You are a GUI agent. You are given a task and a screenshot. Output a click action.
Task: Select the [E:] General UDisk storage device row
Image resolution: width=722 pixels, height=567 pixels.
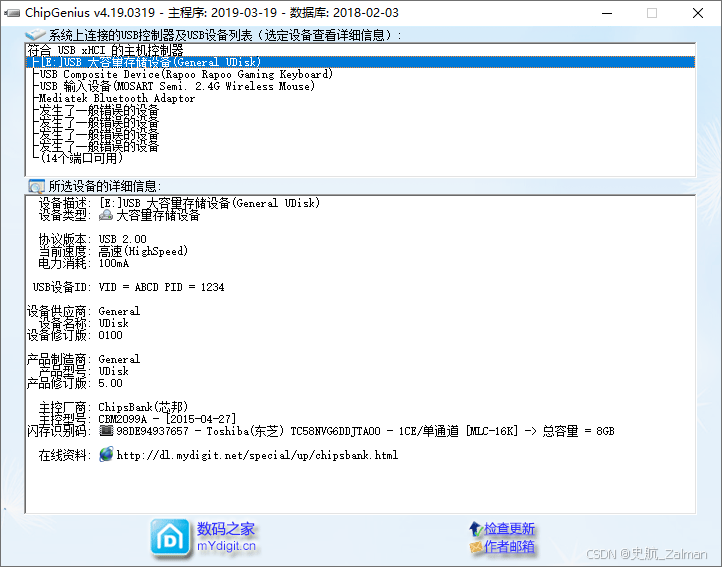(x=360, y=62)
